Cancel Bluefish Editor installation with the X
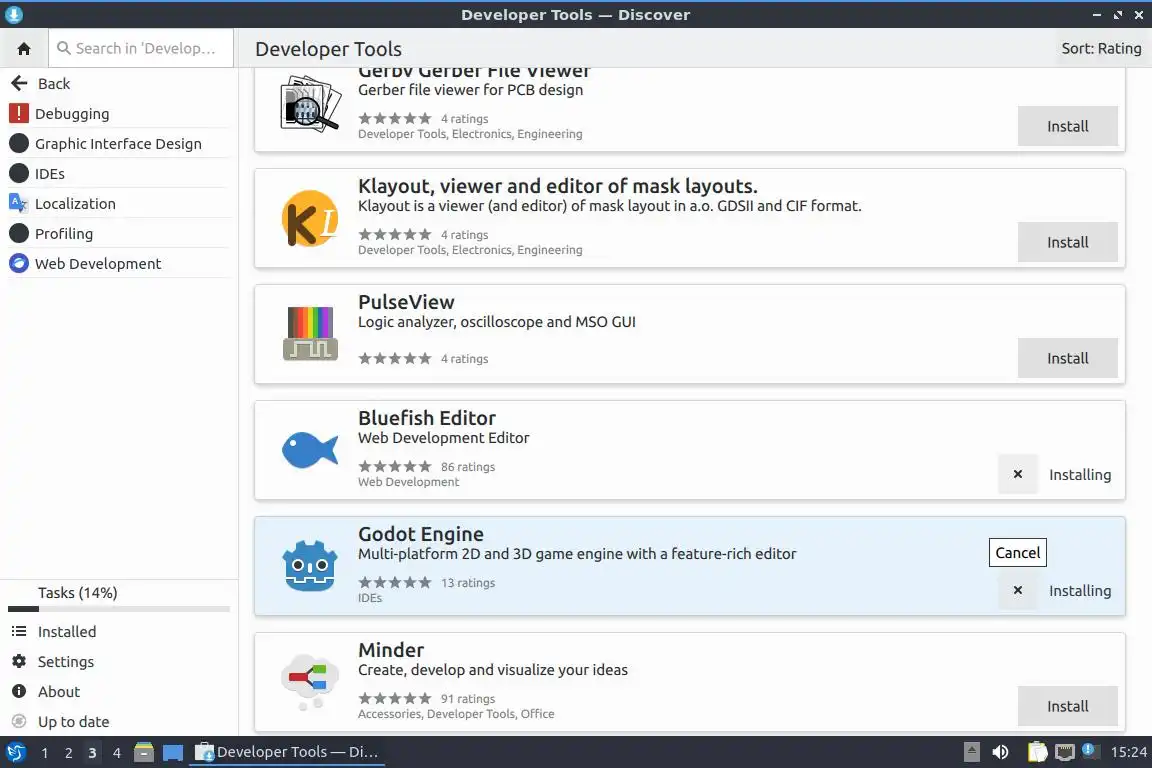The width and height of the screenshot is (1152, 768). click(1018, 474)
